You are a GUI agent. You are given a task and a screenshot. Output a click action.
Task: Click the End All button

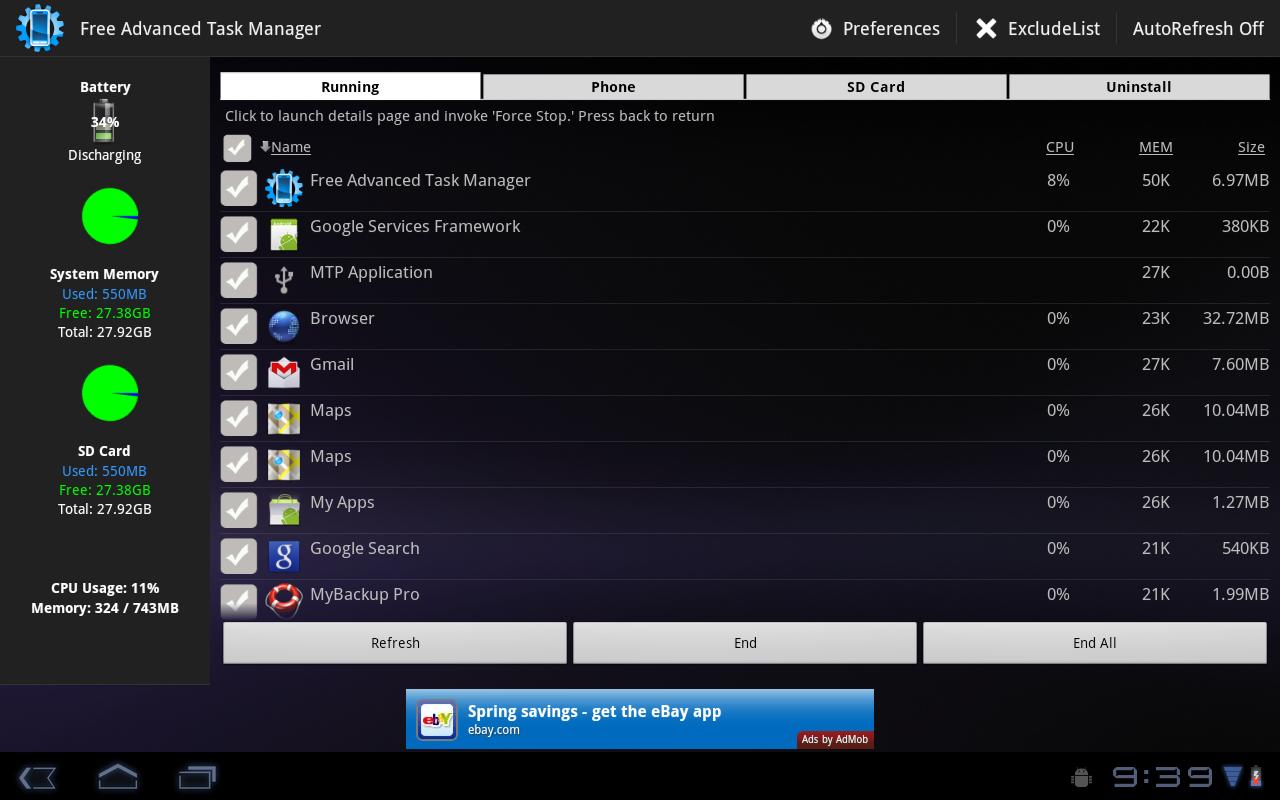pyautogui.click(x=1094, y=643)
